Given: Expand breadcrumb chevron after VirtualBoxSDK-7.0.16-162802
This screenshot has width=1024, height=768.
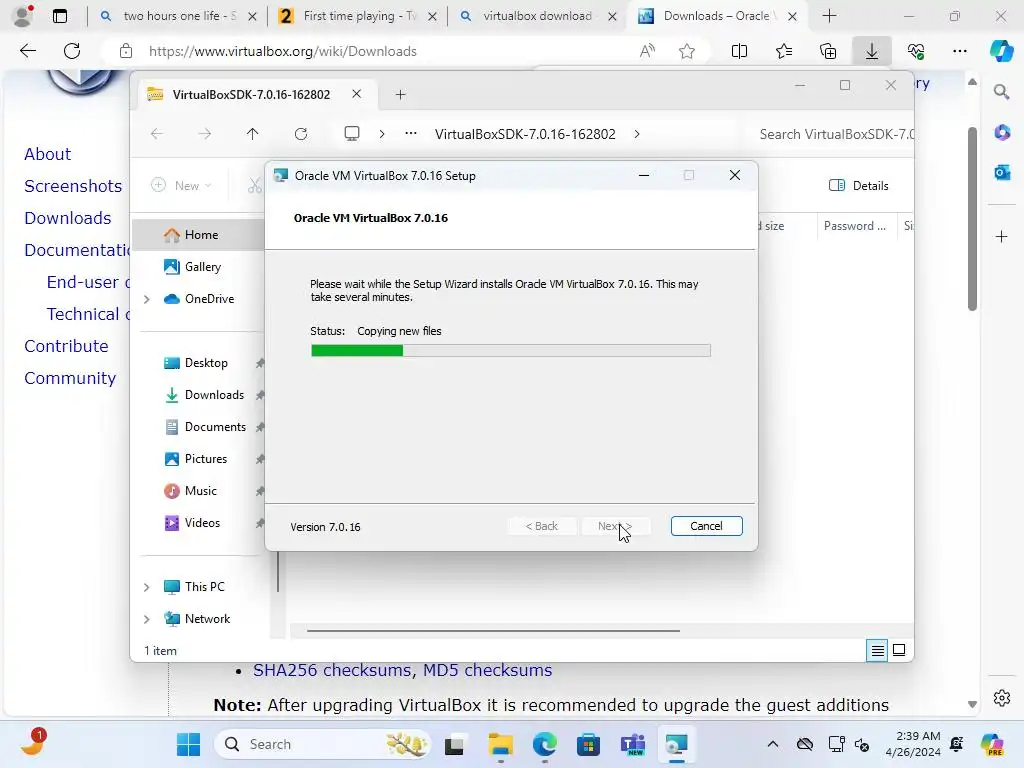Looking at the screenshot, I should [637, 134].
